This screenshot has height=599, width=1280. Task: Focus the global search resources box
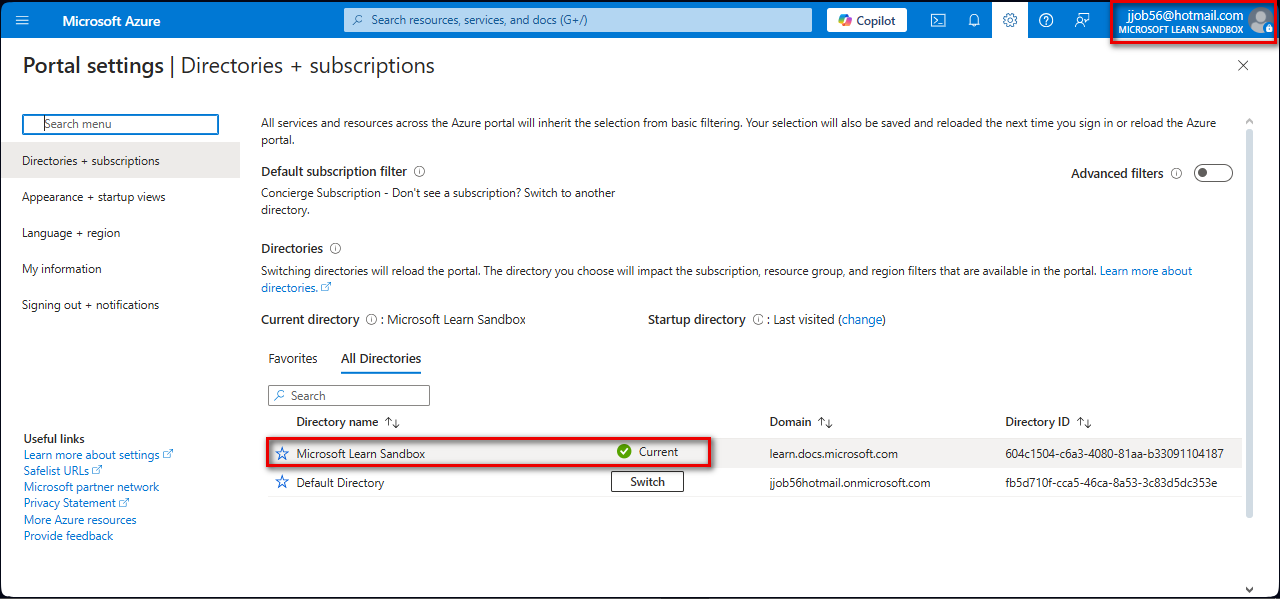[578, 20]
